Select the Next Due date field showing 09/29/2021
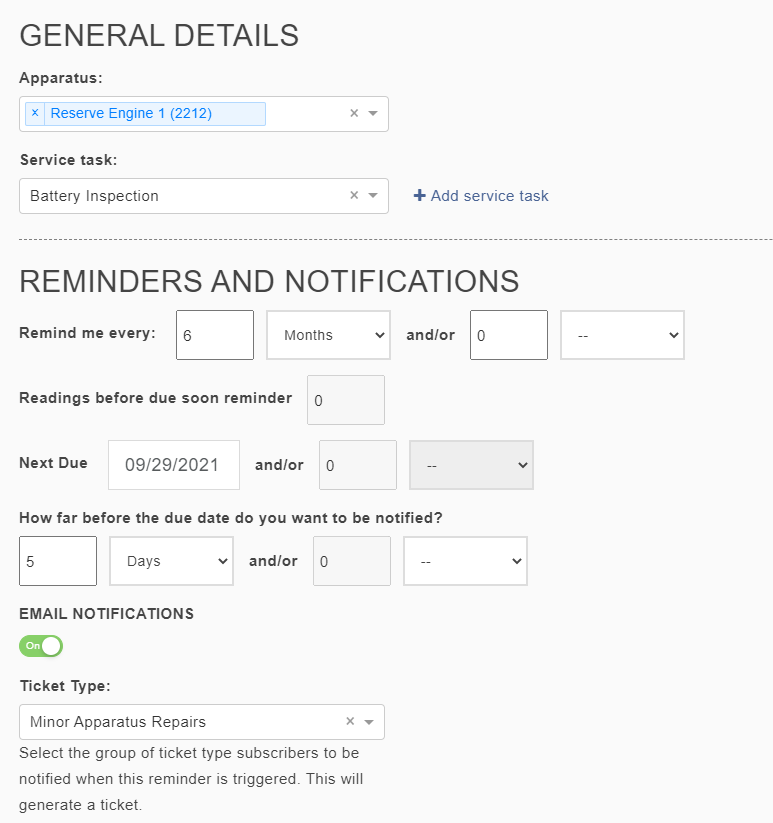 [x=173, y=464]
